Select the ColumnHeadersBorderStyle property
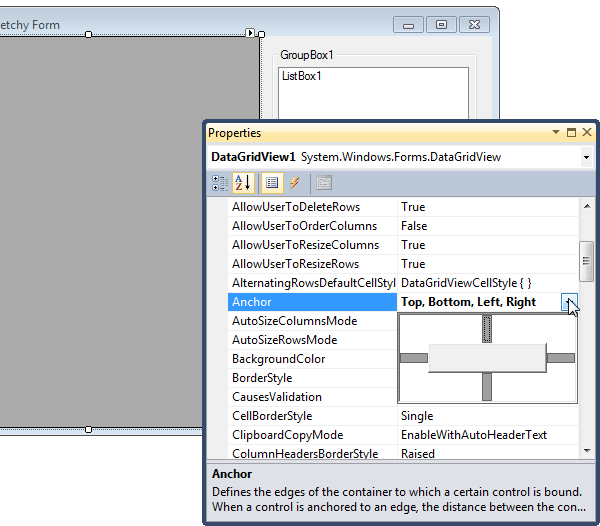 (312, 453)
